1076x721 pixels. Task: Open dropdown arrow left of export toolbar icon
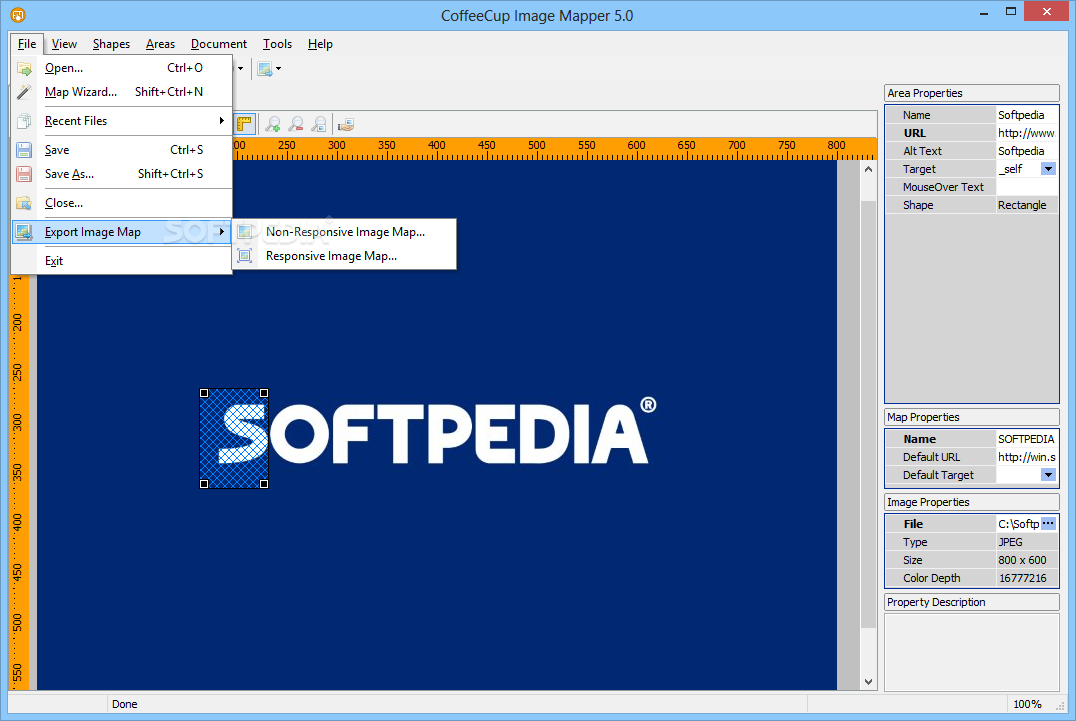[240, 68]
